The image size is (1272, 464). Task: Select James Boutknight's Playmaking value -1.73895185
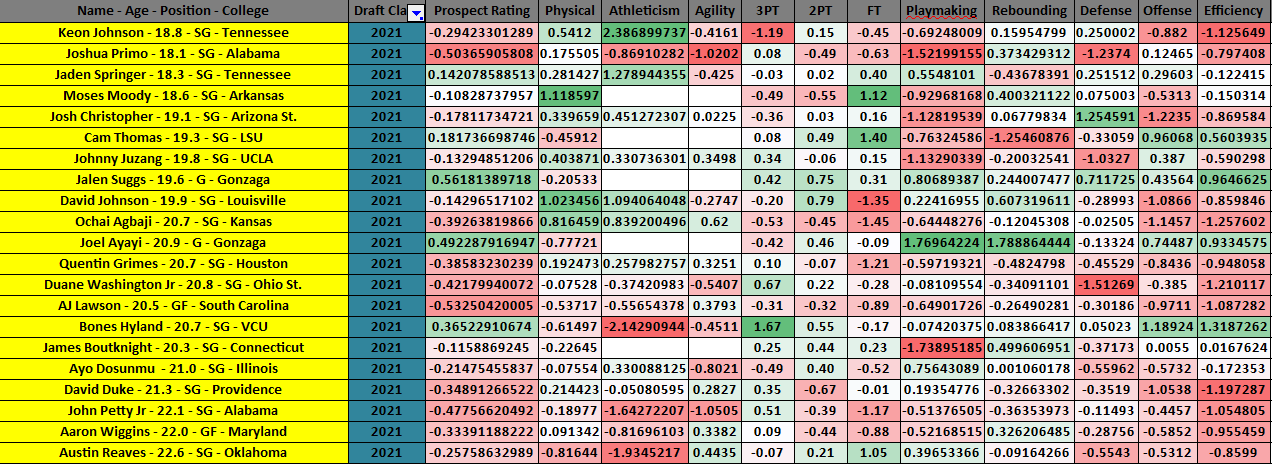[943, 348]
